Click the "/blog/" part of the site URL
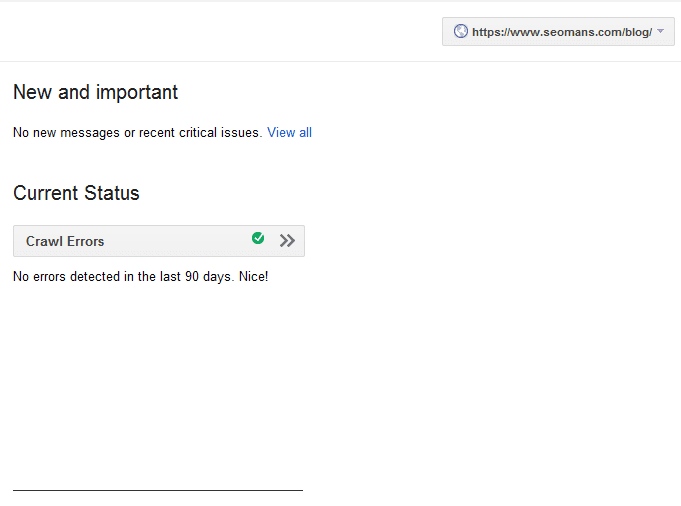 pyautogui.click(x=634, y=32)
